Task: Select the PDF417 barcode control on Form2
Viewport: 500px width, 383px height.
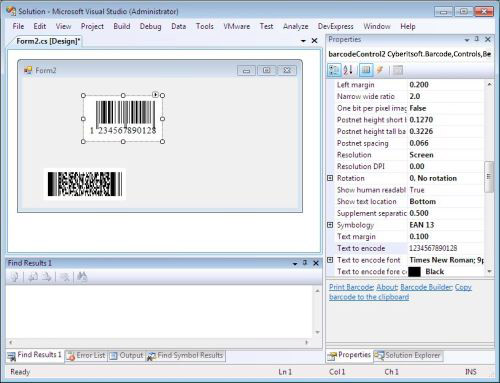Action: [x=85, y=184]
